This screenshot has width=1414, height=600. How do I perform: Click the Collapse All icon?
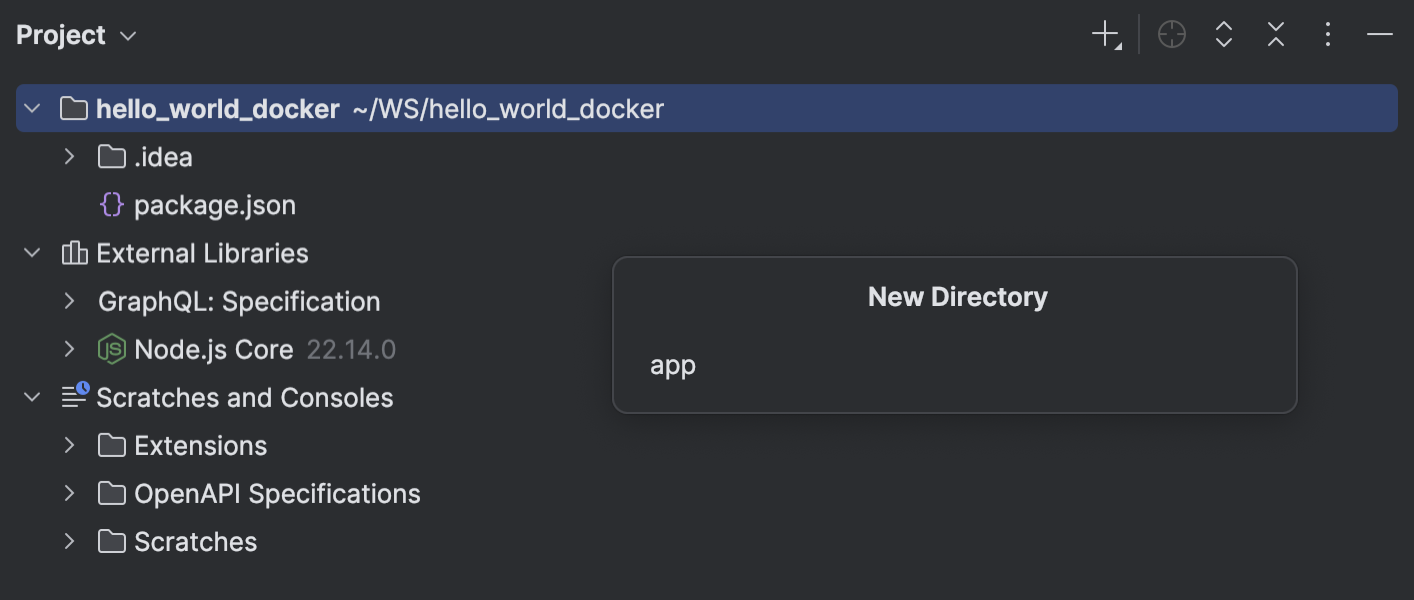click(1275, 34)
